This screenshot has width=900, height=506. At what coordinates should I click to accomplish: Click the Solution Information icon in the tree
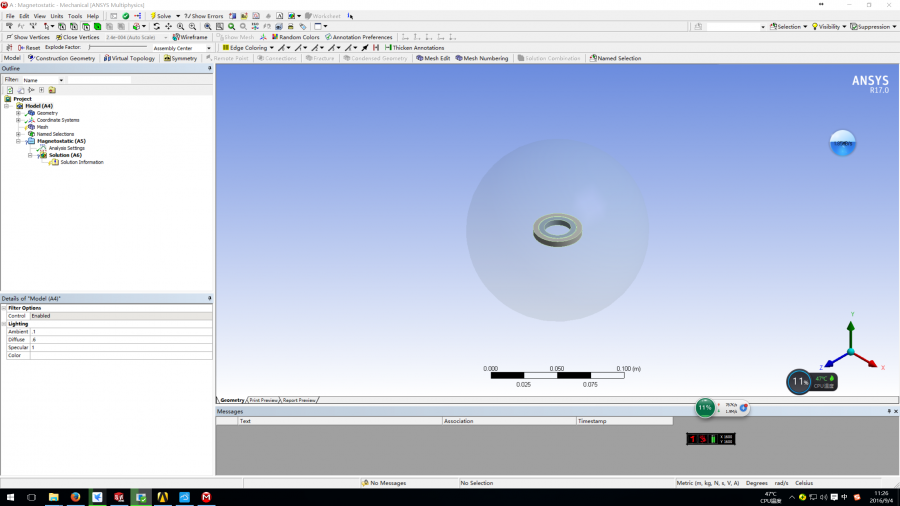(x=55, y=162)
